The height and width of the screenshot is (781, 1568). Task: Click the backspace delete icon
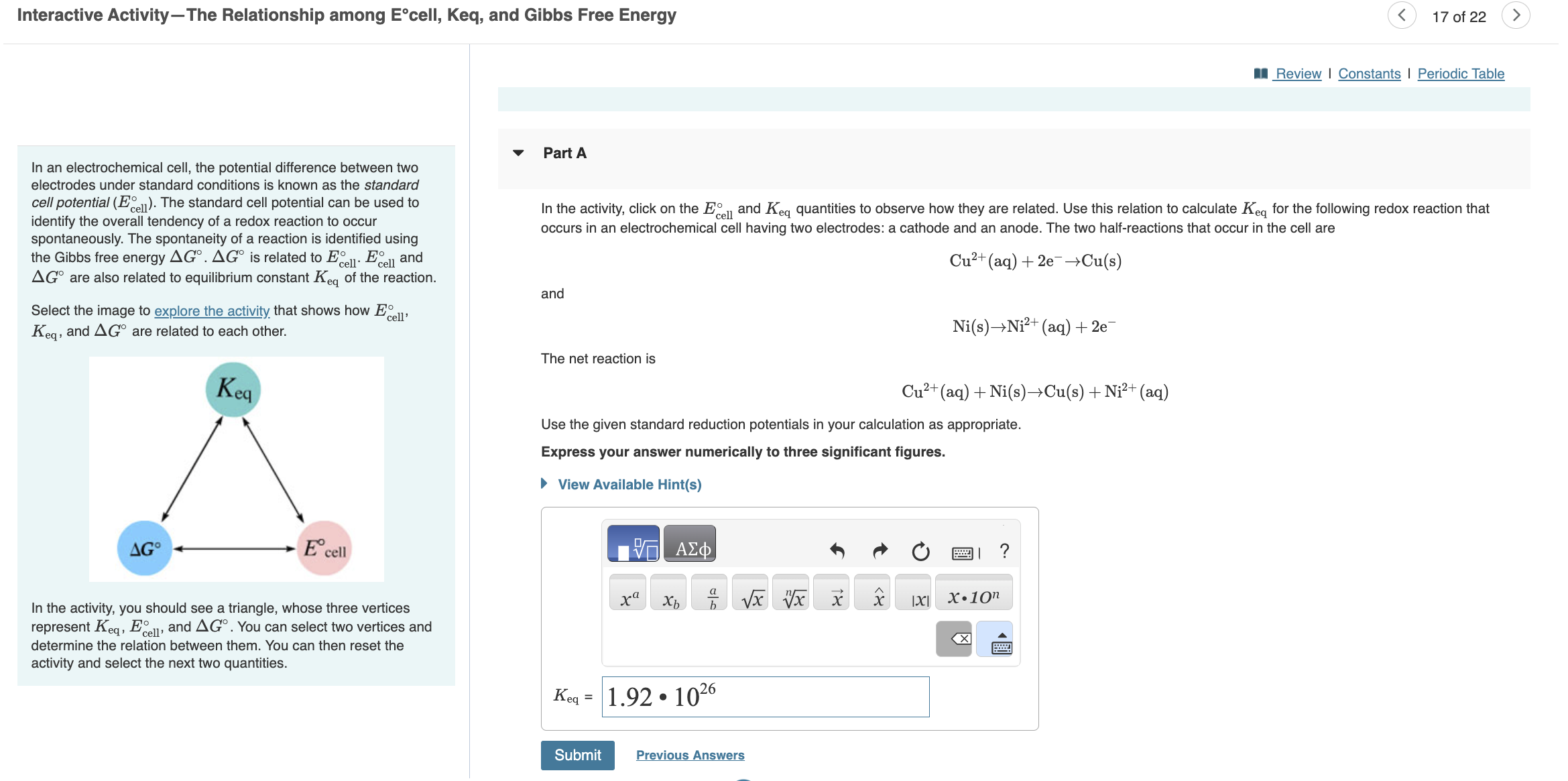(953, 638)
